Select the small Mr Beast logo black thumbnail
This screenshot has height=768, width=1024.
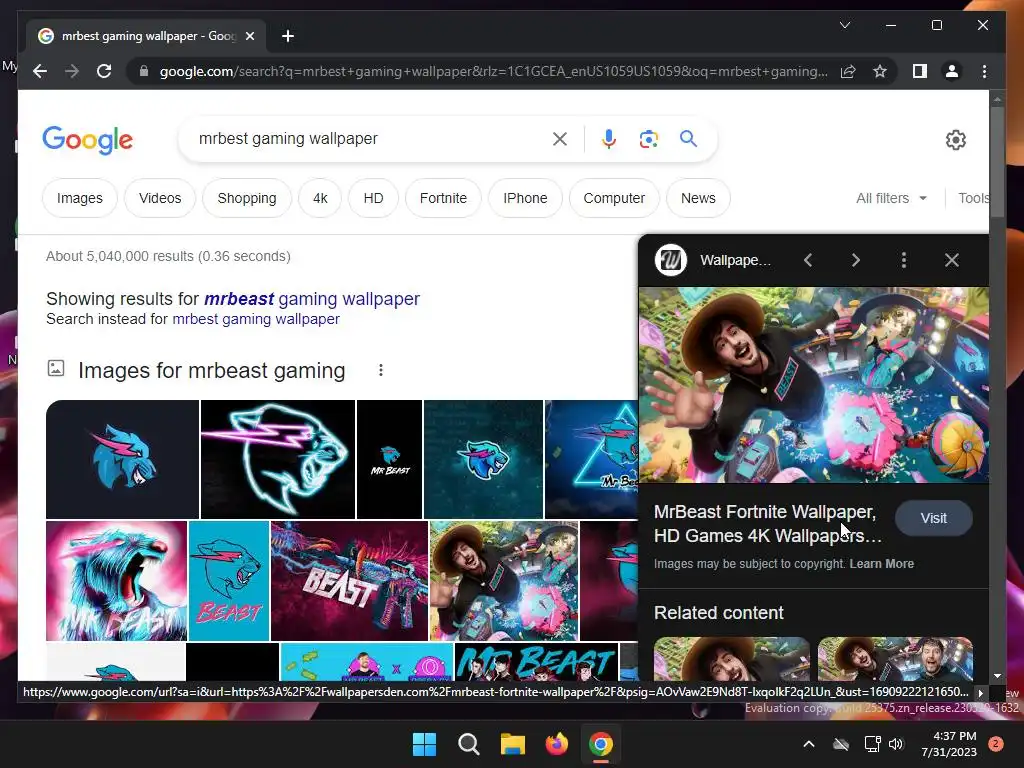(x=389, y=459)
